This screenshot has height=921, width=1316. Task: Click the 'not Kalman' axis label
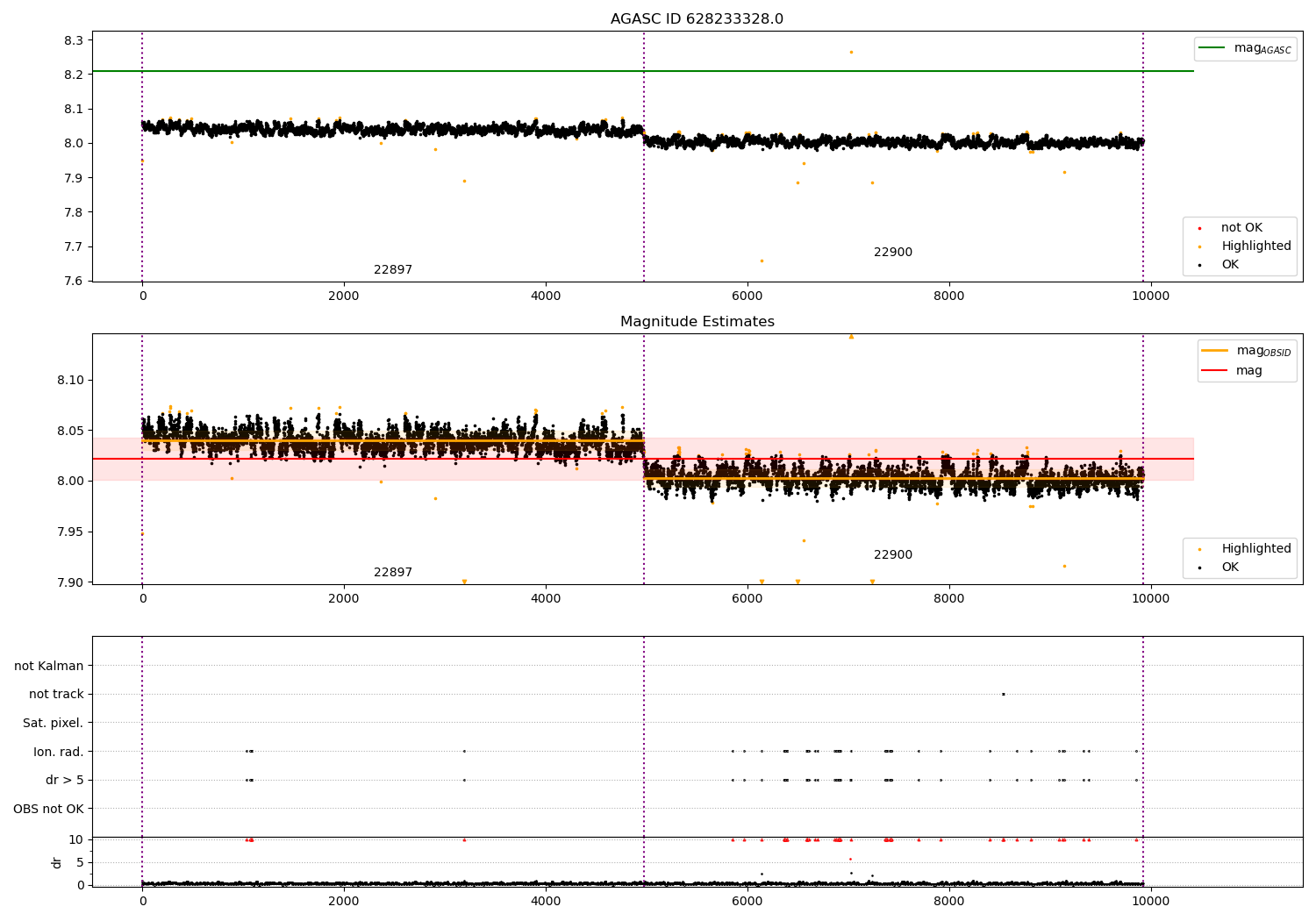pos(49,666)
